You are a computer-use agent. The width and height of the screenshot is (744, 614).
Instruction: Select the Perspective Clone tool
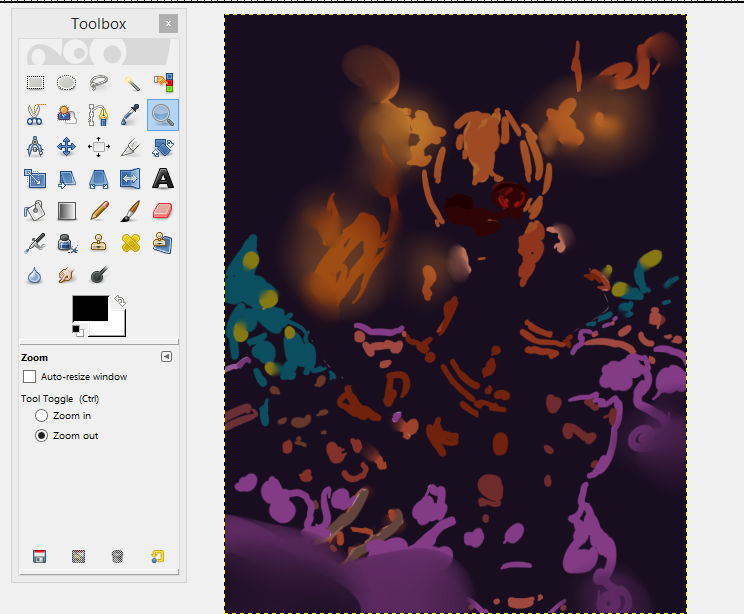(x=163, y=243)
